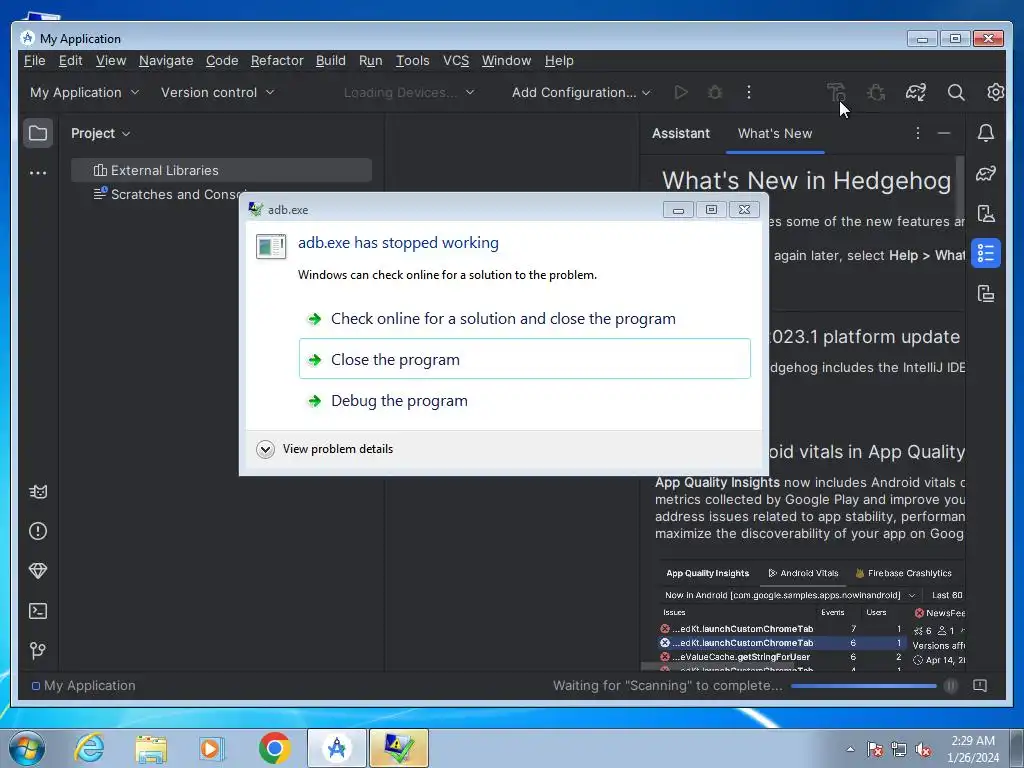This screenshot has width=1024, height=768.
Task: Open Running Devices icon in right sidebar
Action: [x=986, y=293]
